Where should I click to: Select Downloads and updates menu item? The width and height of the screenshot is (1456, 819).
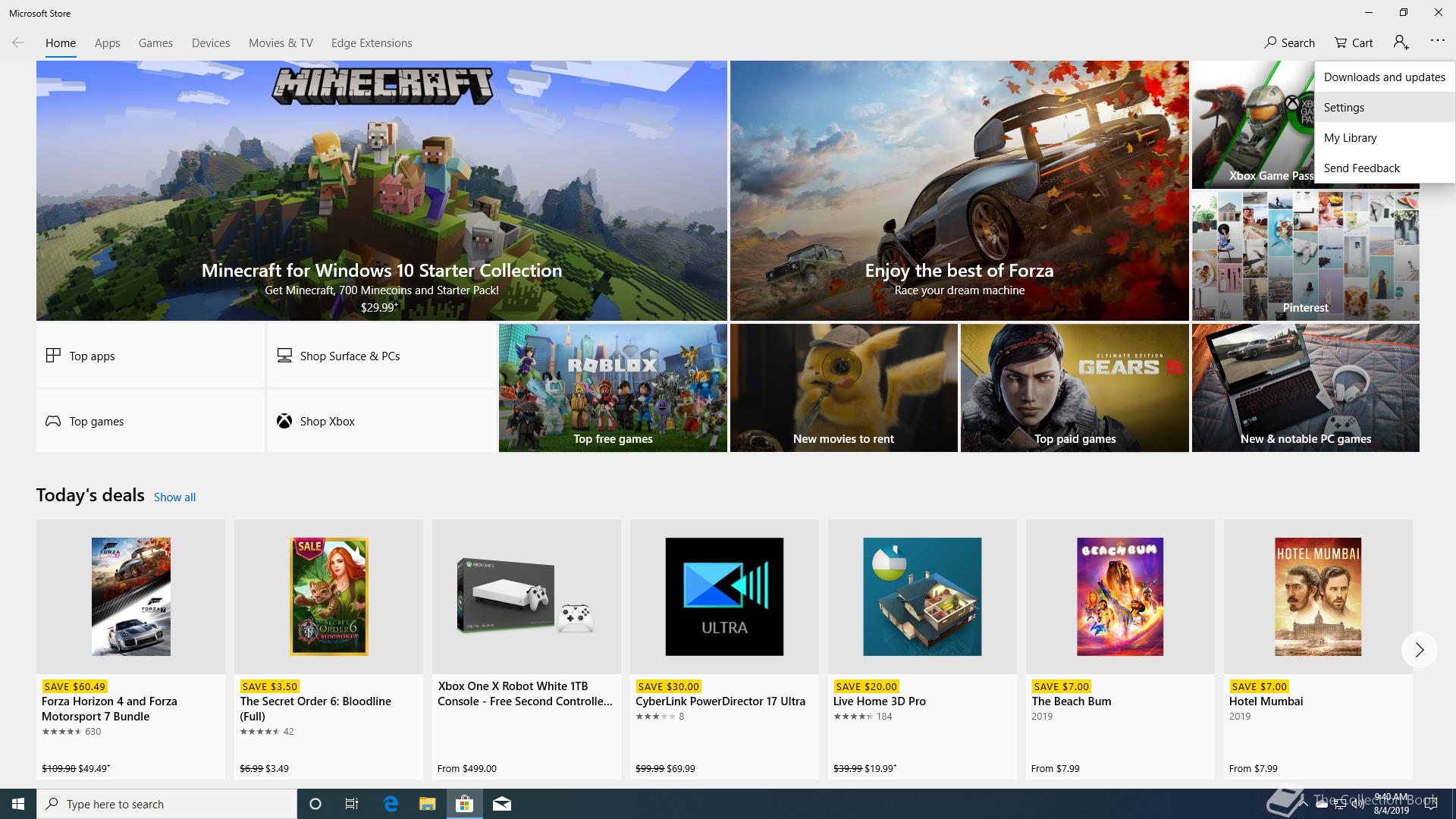click(x=1384, y=77)
